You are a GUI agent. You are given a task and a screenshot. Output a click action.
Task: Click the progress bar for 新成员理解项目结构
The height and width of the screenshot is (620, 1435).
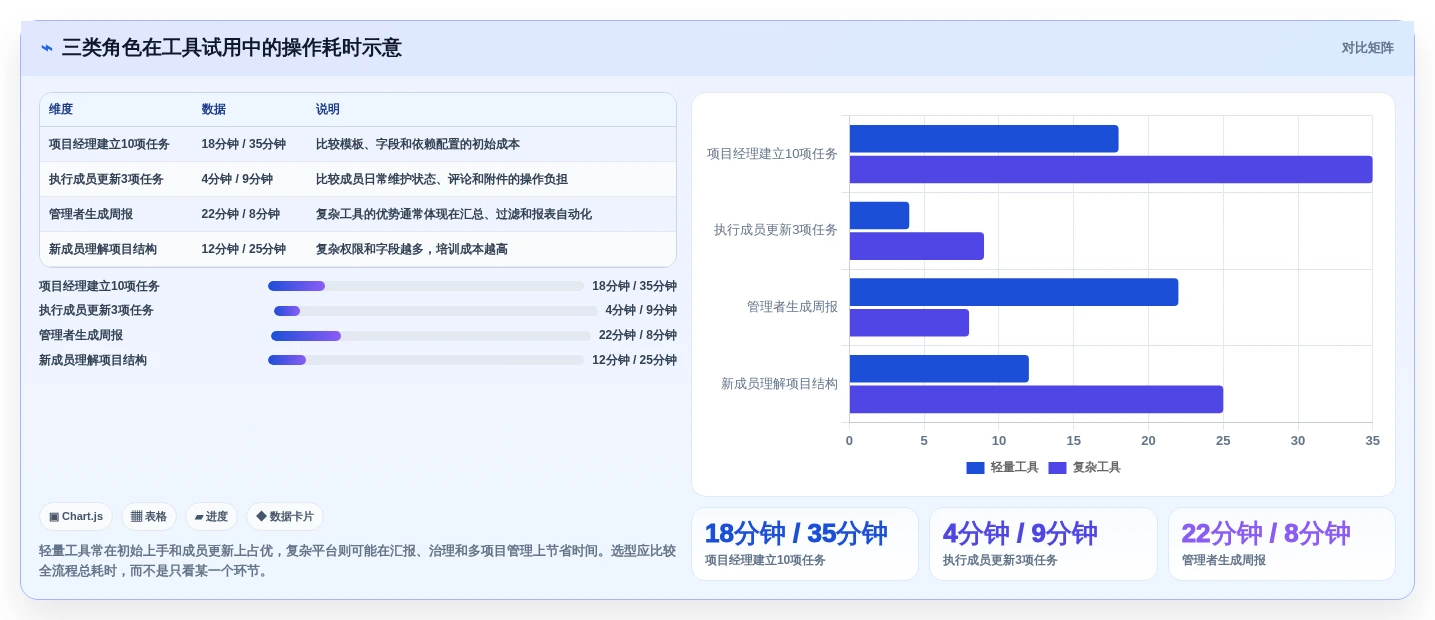pyautogui.click(x=426, y=360)
